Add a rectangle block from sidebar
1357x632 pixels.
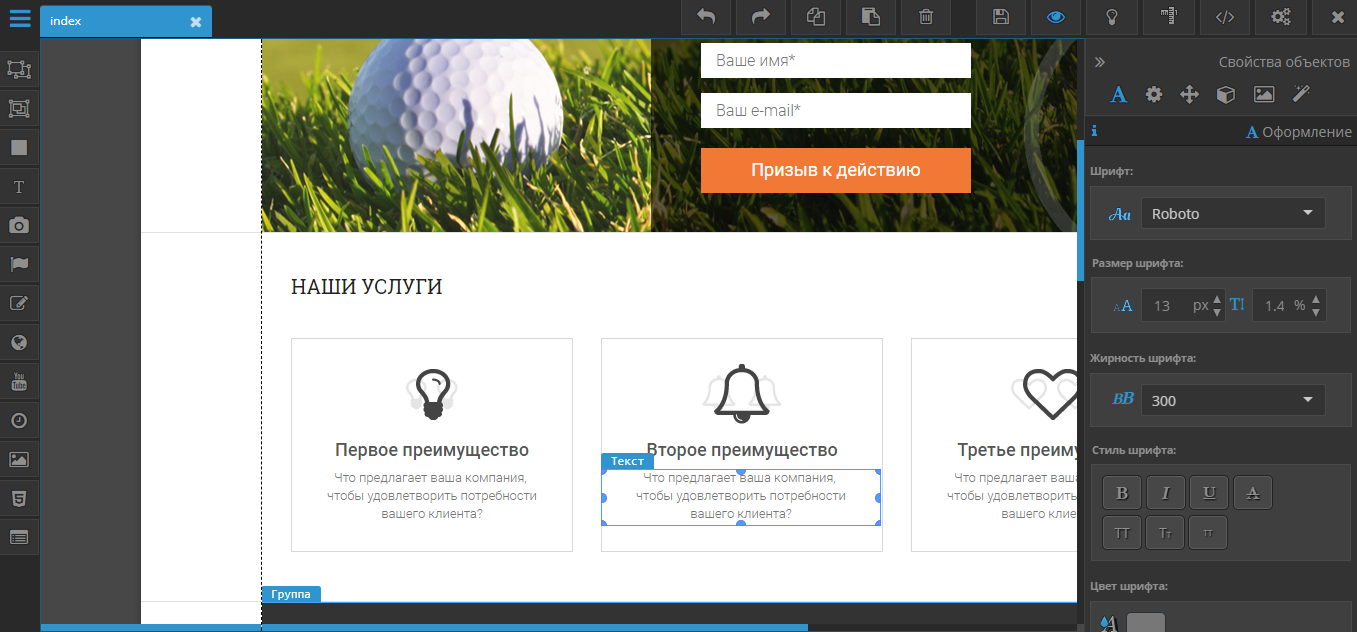19,147
